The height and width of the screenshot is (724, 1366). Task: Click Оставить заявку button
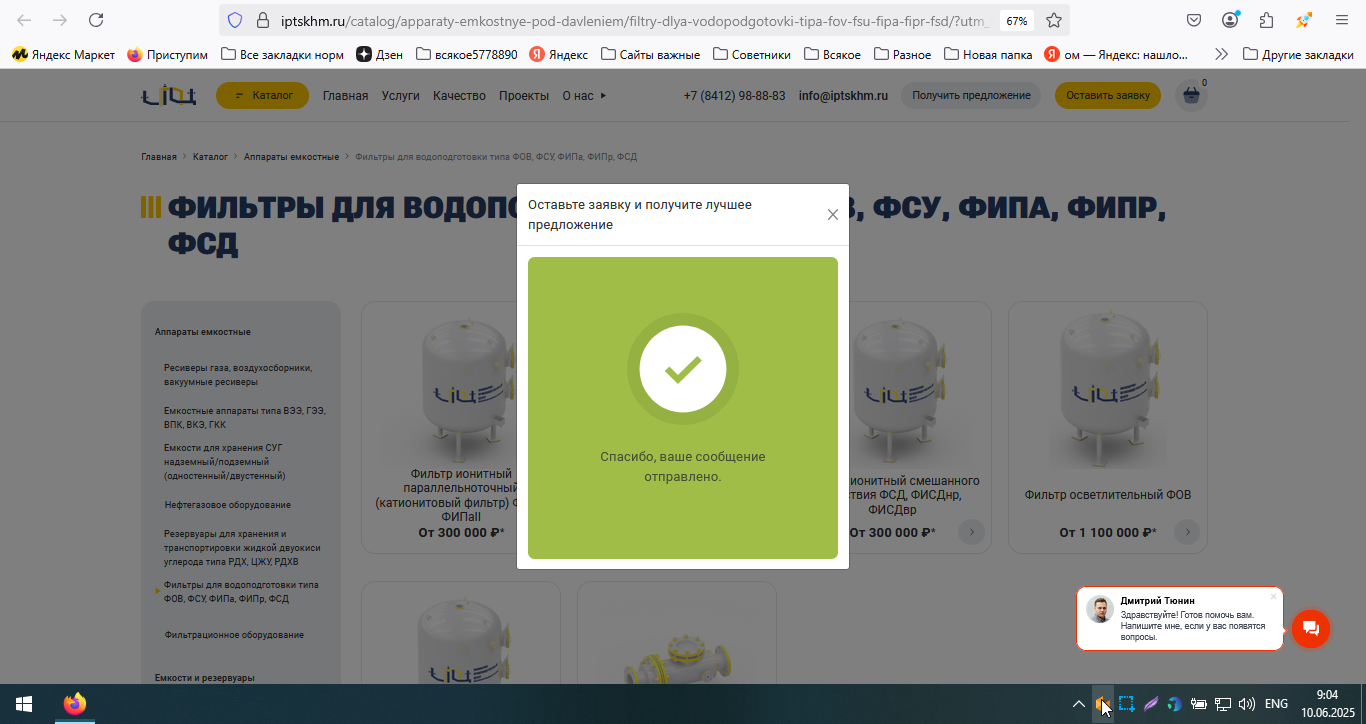pos(1108,95)
